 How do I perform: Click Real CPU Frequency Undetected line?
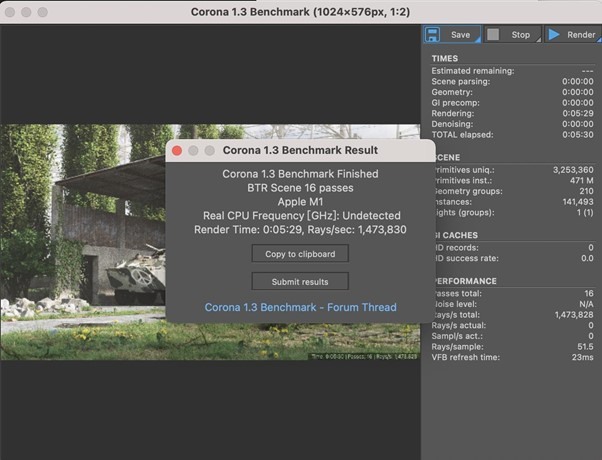(301, 215)
